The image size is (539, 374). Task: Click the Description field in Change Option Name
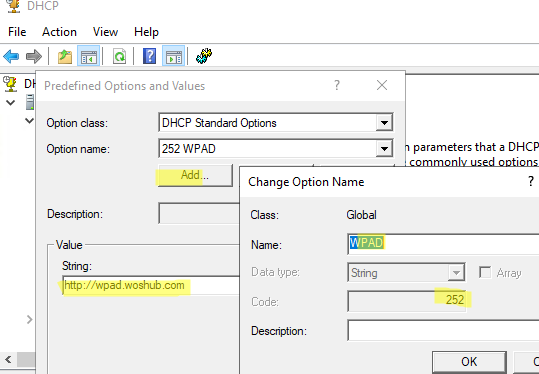[443, 330]
